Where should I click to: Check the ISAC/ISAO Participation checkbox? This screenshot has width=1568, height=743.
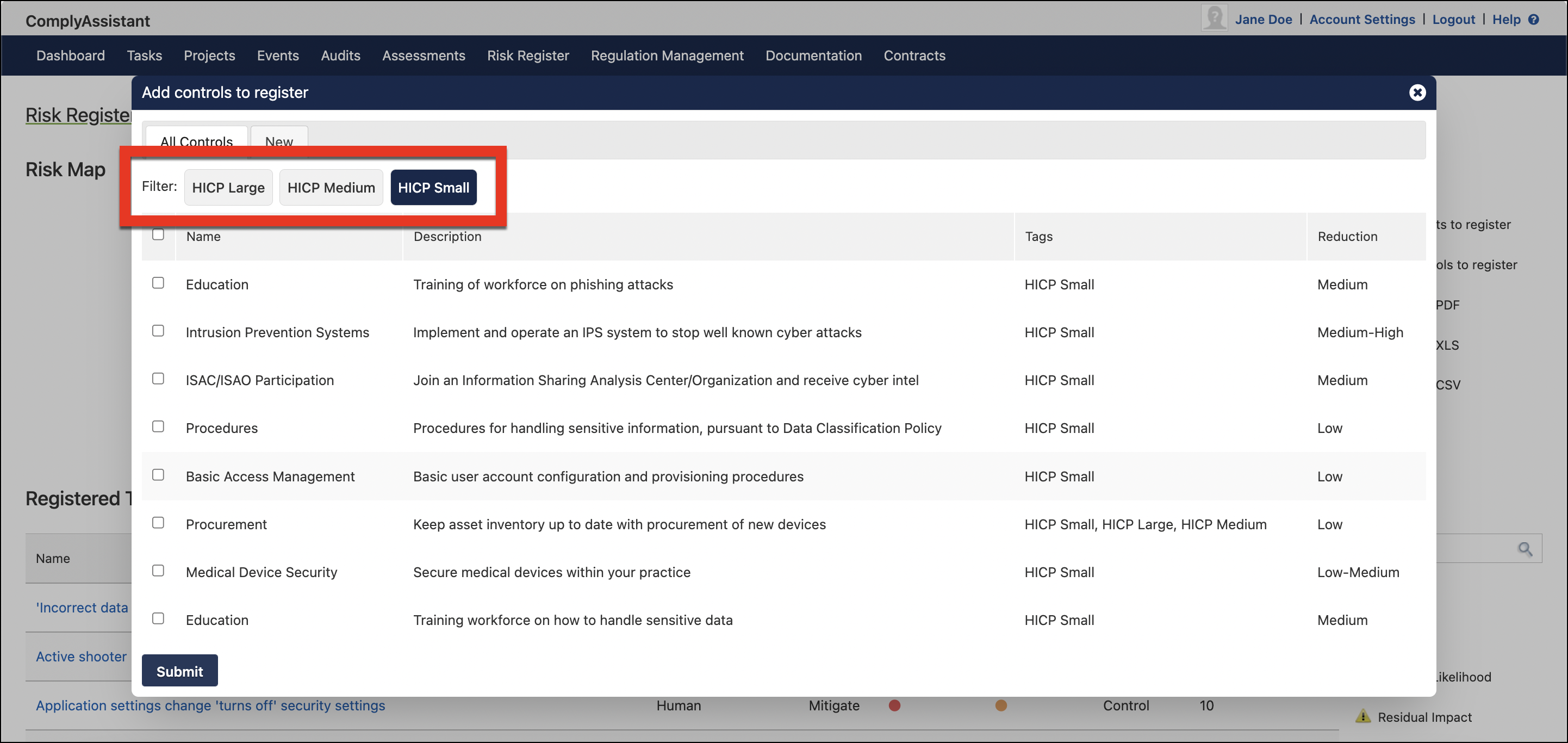[x=158, y=379]
